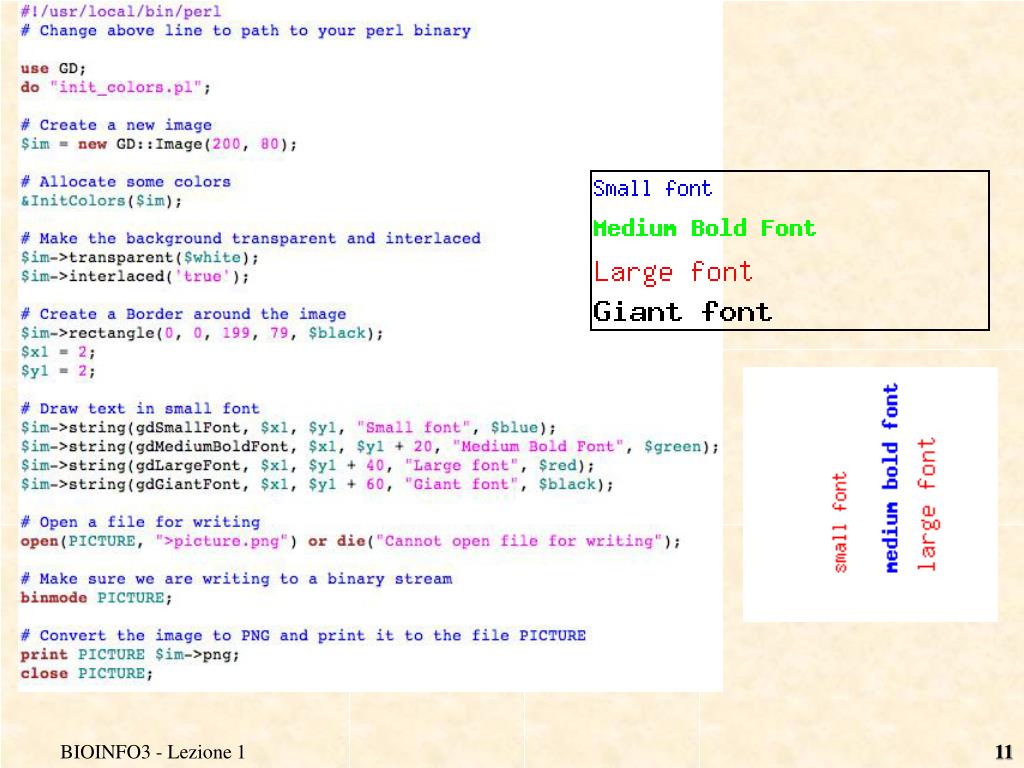The width and height of the screenshot is (1024, 768).
Task: Click the vertical red 'small font' text
Action: (840, 522)
